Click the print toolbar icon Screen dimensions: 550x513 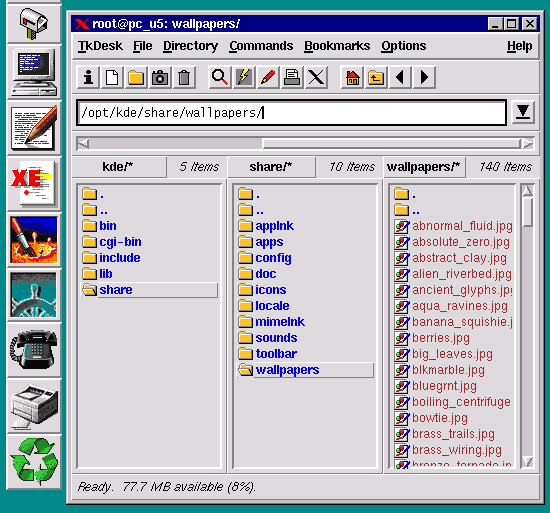(292, 77)
